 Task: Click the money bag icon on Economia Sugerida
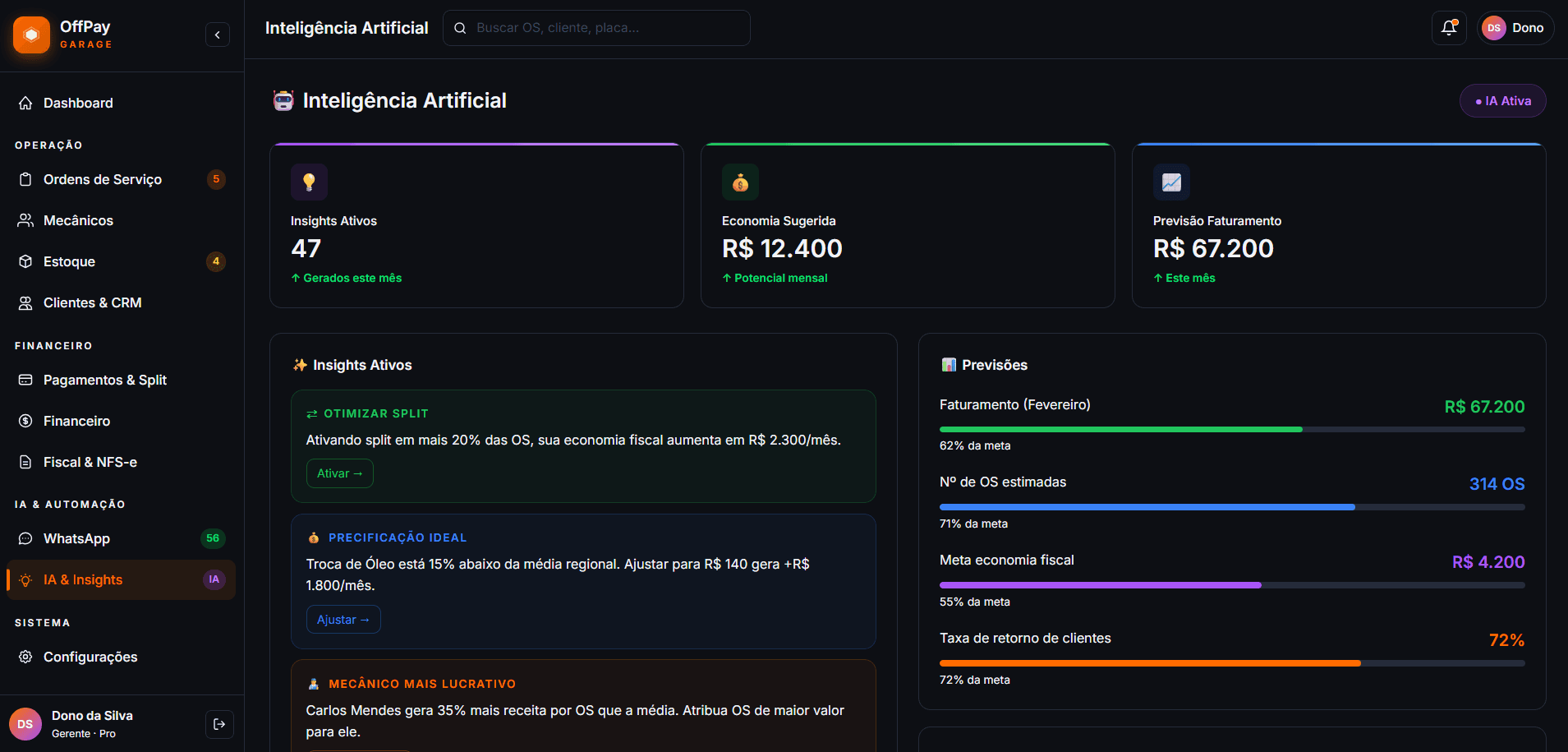point(740,182)
